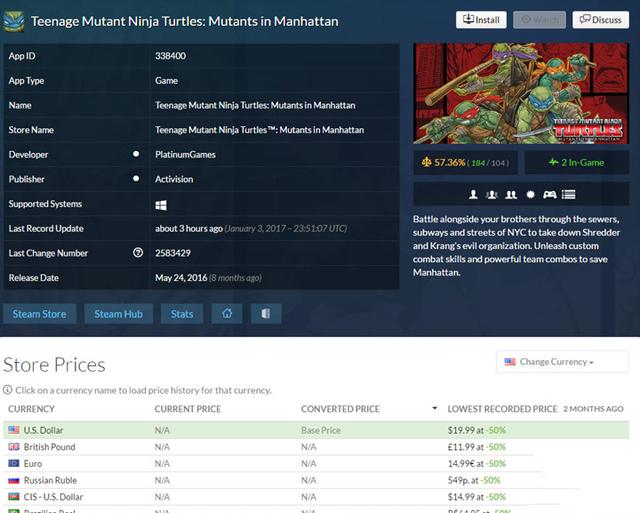
Task: Open the Activision publisher link
Action: (174, 179)
